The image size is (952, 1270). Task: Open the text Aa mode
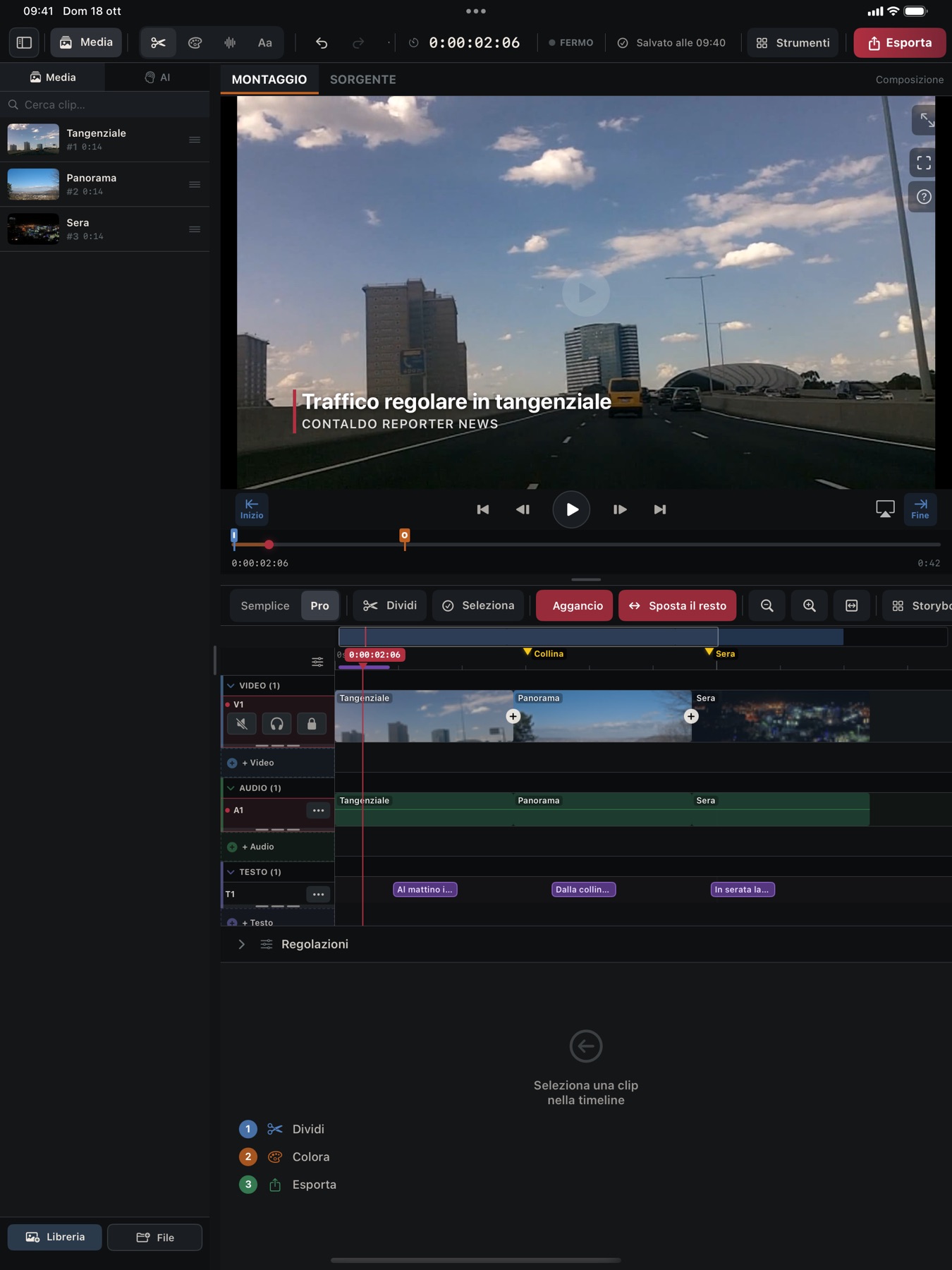265,42
